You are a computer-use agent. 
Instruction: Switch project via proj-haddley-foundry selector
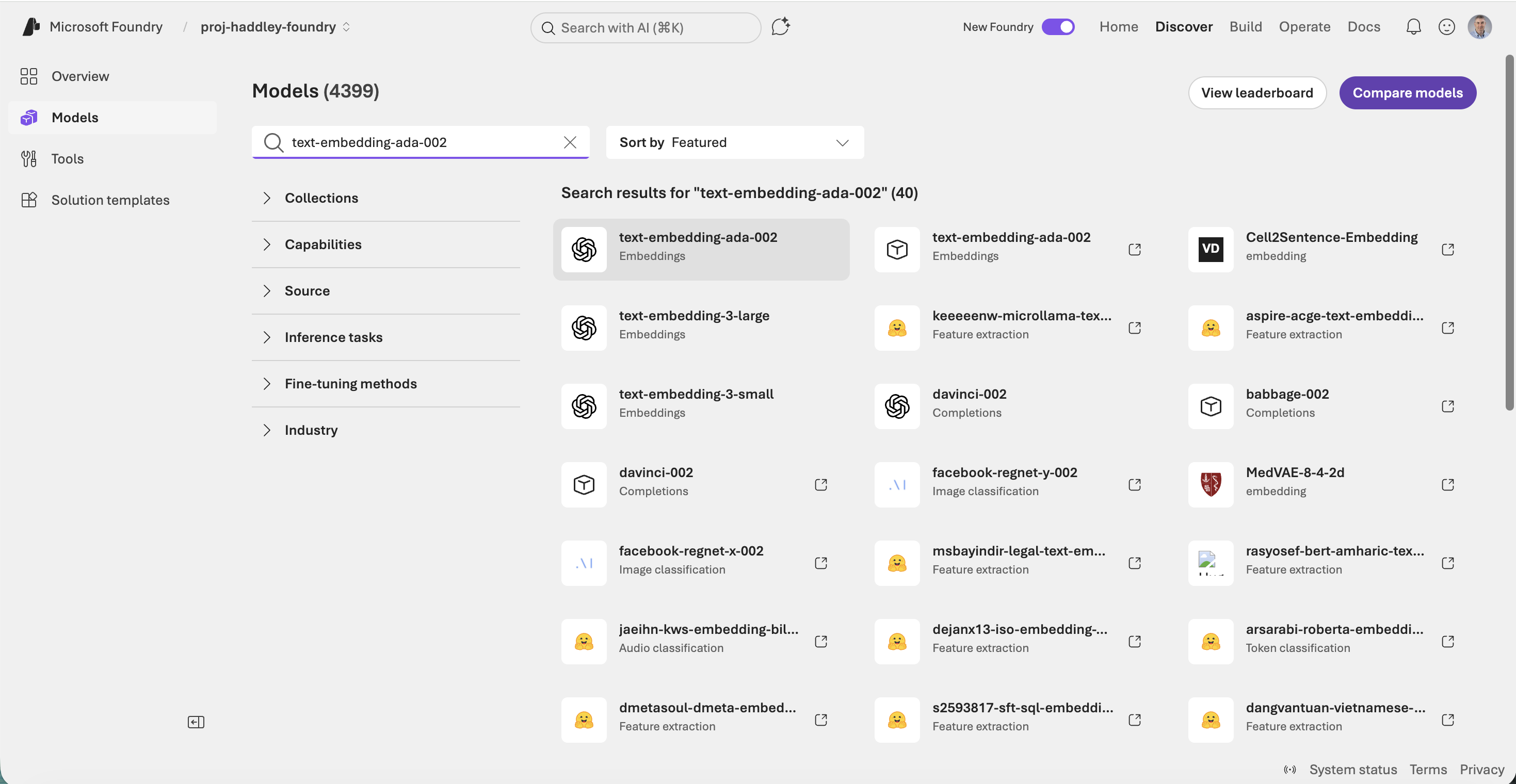coord(275,27)
